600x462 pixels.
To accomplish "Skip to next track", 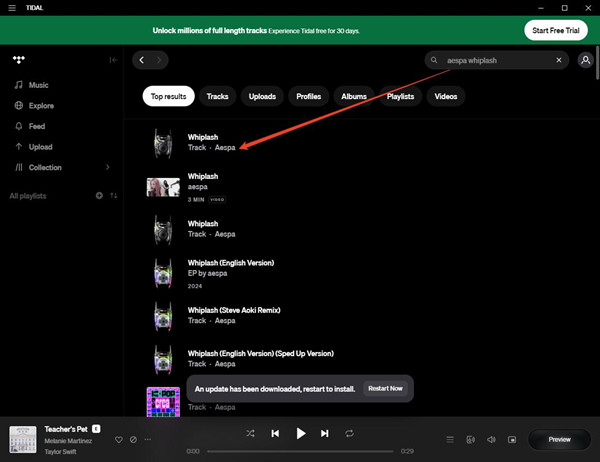I will pos(324,433).
